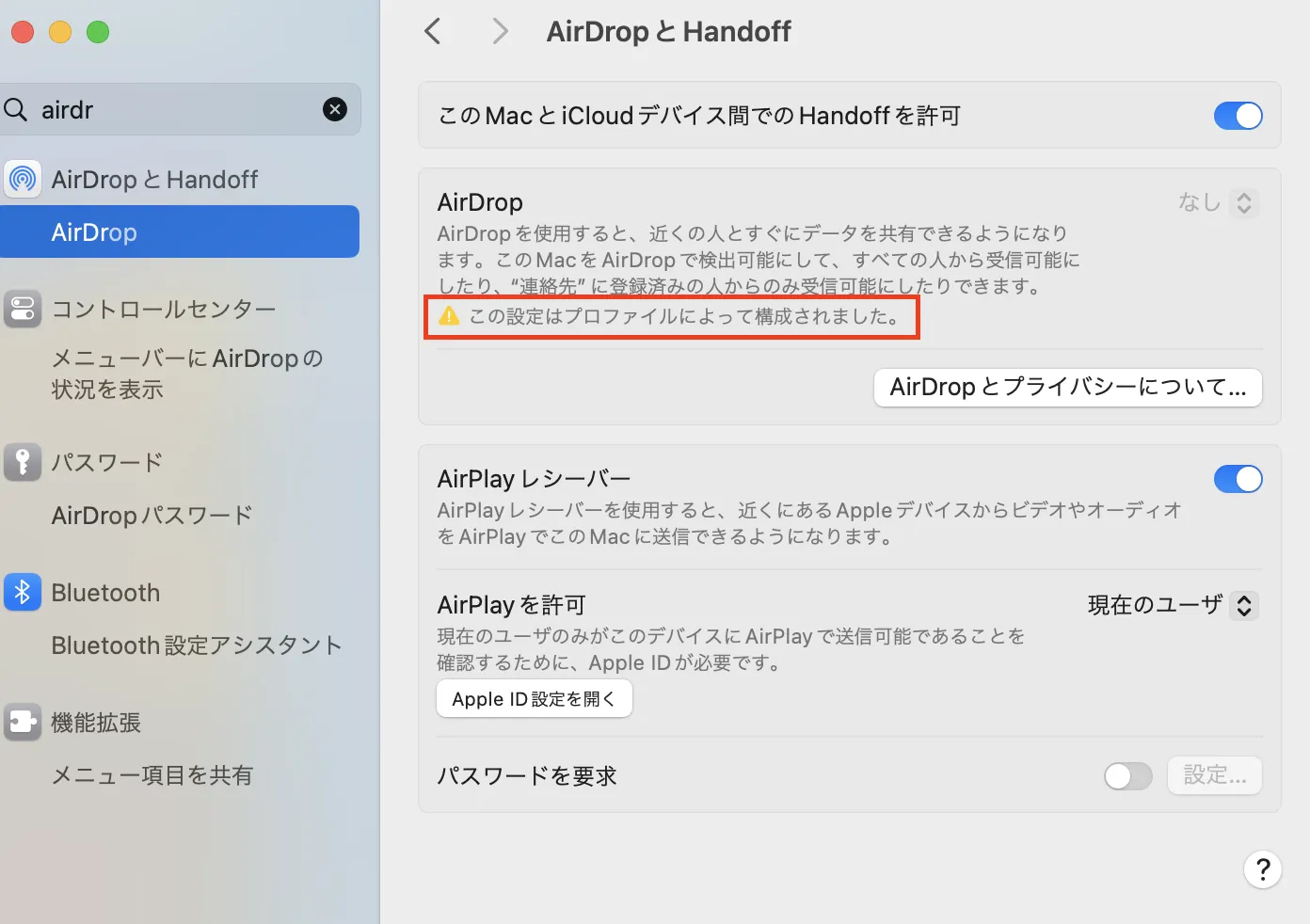This screenshot has width=1310, height=924.
Task: Click the Apple ID 設定を開く button
Action: tap(535, 699)
